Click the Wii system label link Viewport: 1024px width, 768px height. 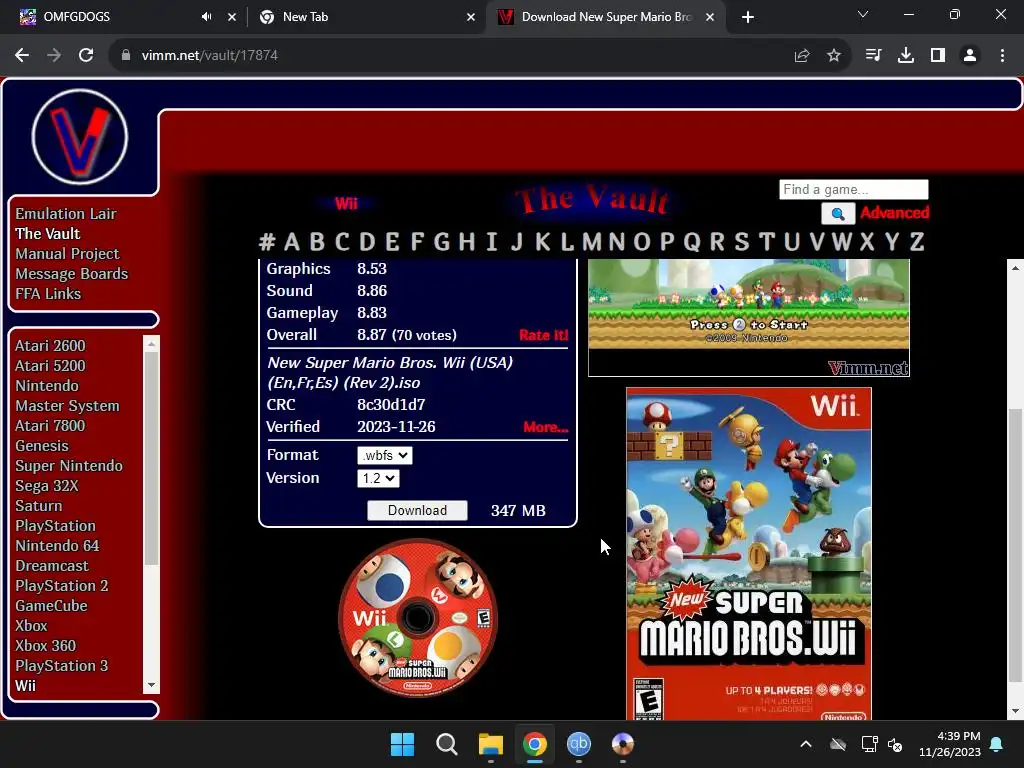(346, 203)
